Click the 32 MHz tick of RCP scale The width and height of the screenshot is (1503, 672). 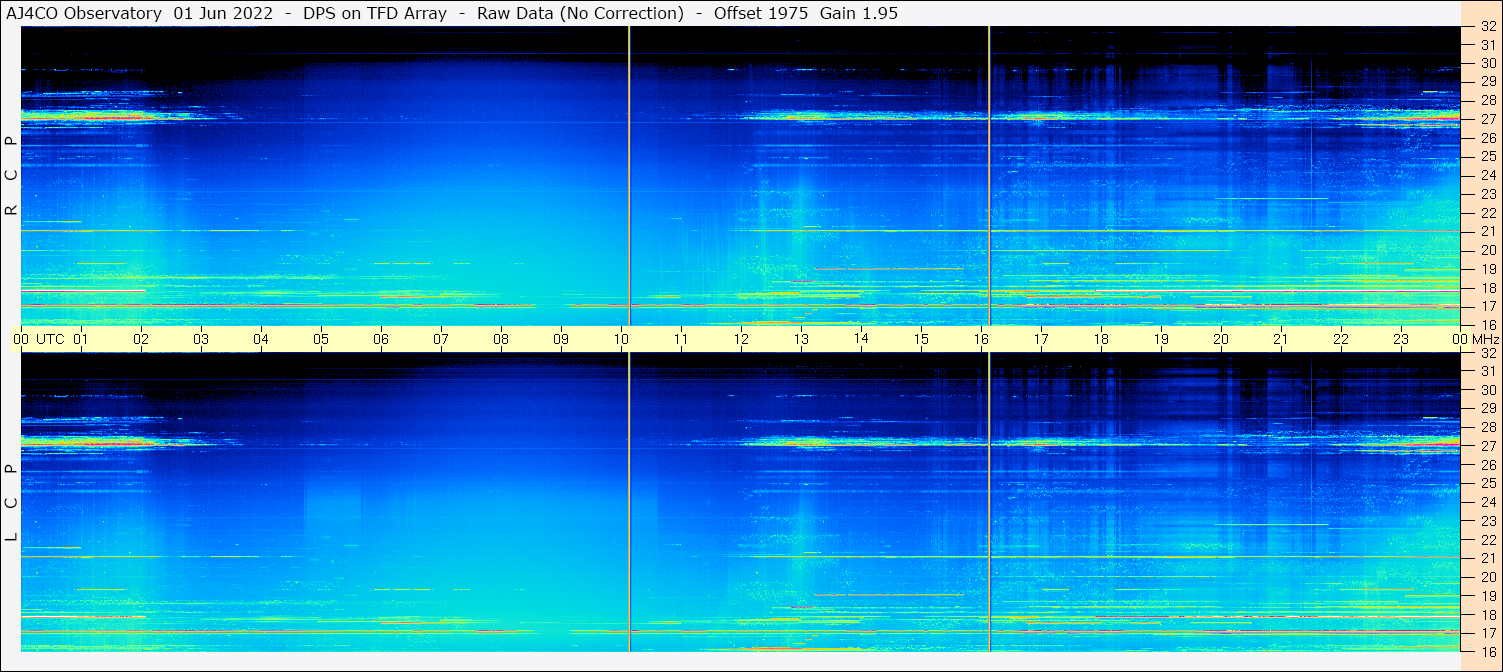(1487, 27)
